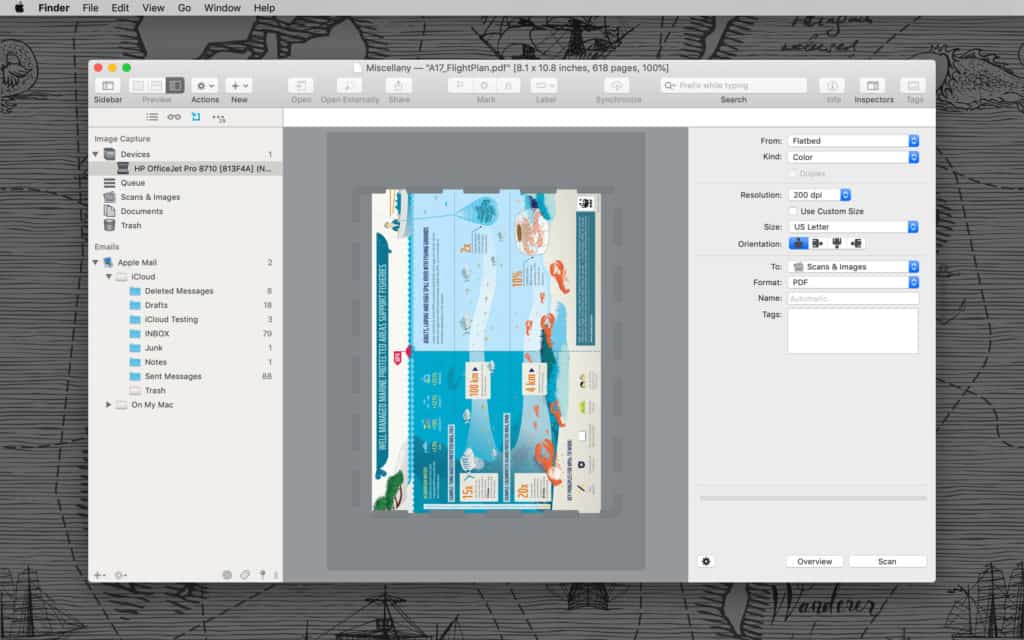Expand the On My Mac mailbox

pos(108,405)
